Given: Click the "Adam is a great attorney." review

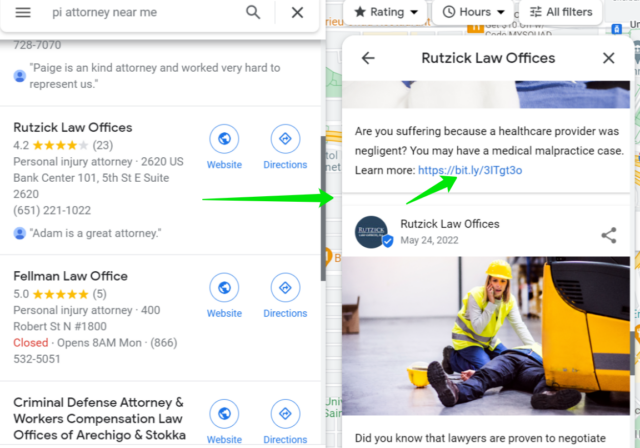Looking at the screenshot, I should (96, 233).
